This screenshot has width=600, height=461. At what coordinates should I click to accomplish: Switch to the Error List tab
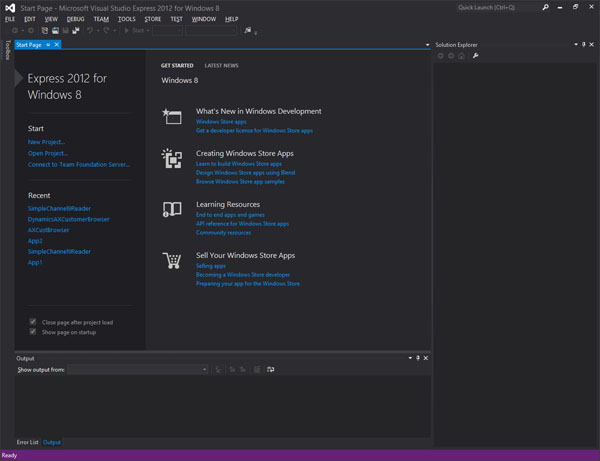click(28, 442)
